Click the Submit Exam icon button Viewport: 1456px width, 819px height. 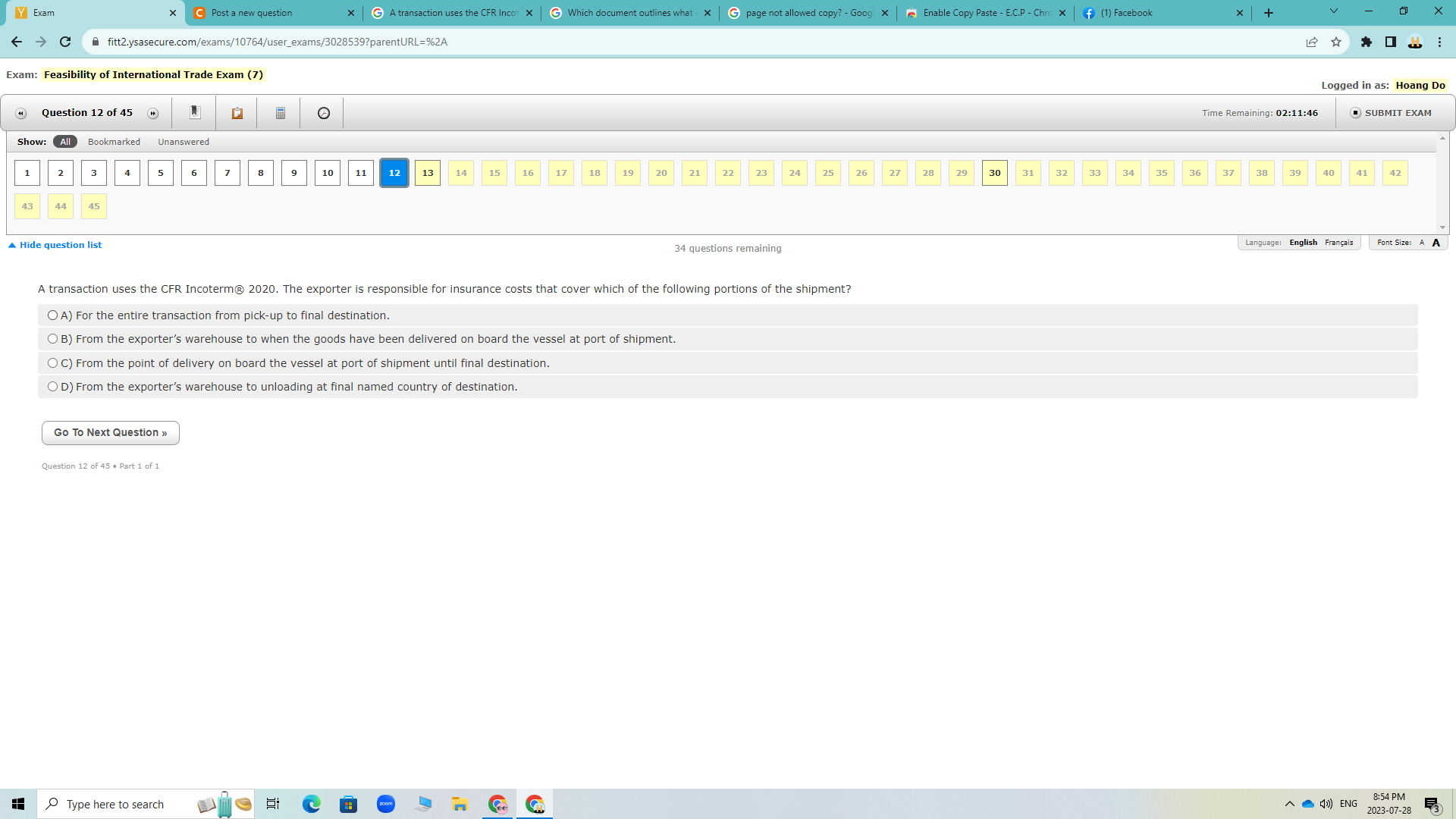pos(1354,112)
